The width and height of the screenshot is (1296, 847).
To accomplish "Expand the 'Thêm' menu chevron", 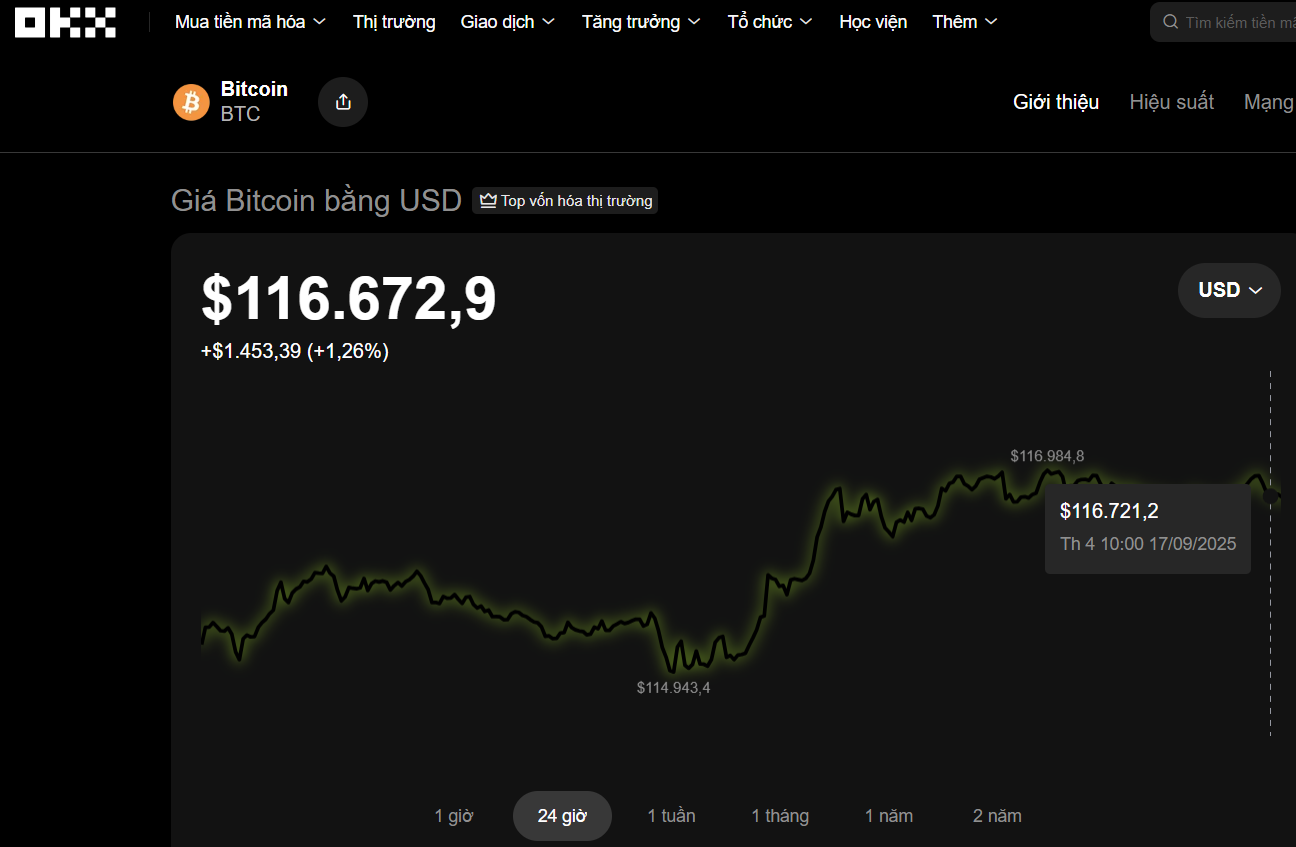I will (x=990, y=21).
